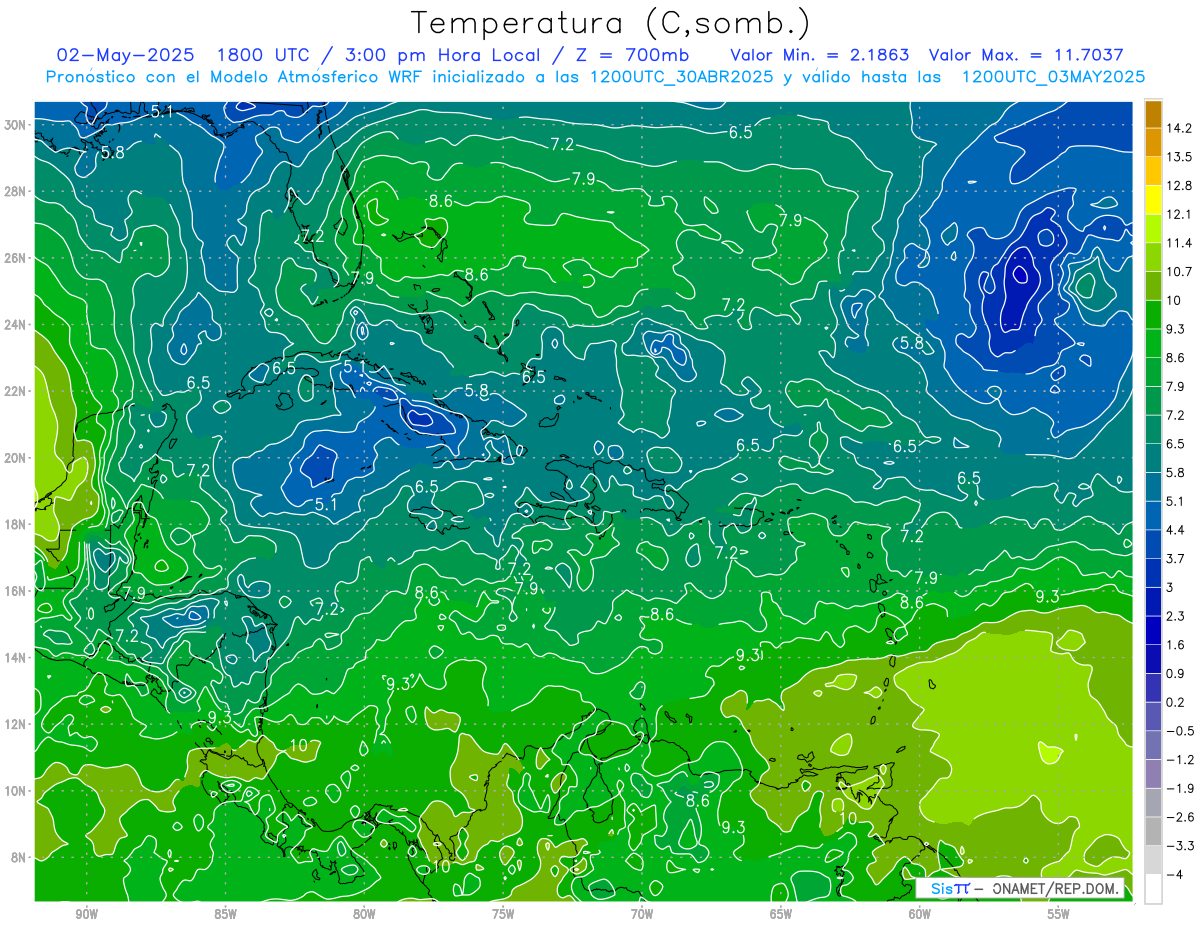Image resolution: width=1200 pixels, height=927 pixels.
Task: Click the -0.5 value on color scale
Action: click(x=1180, y=731)
